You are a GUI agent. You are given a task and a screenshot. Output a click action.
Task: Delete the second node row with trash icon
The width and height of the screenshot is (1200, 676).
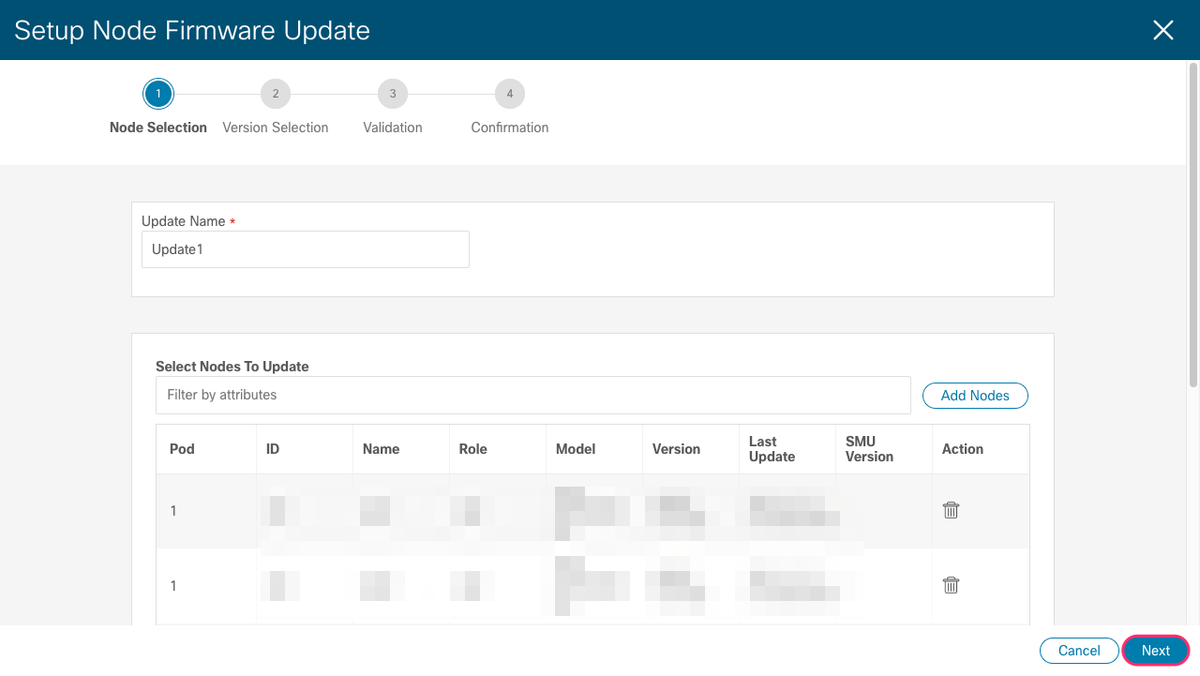click(951, 585)
